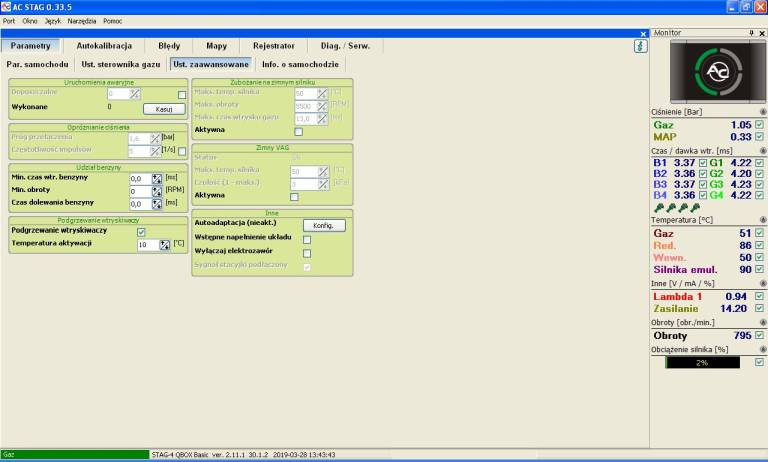This screenshot has width=768, height=462.
Task: Open the Pomoc menu
Action: pos(113,21)
